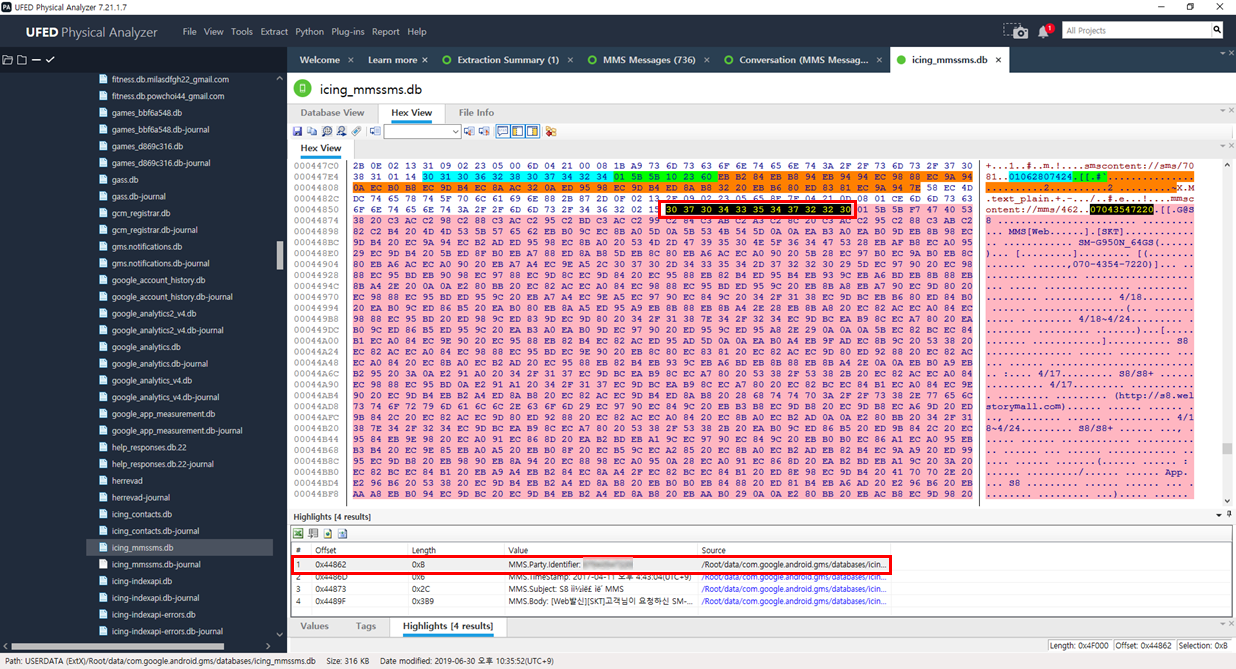The height and width of the screenshot is (669, 1236).
Task: Open the Python menu
Action: 310,32
